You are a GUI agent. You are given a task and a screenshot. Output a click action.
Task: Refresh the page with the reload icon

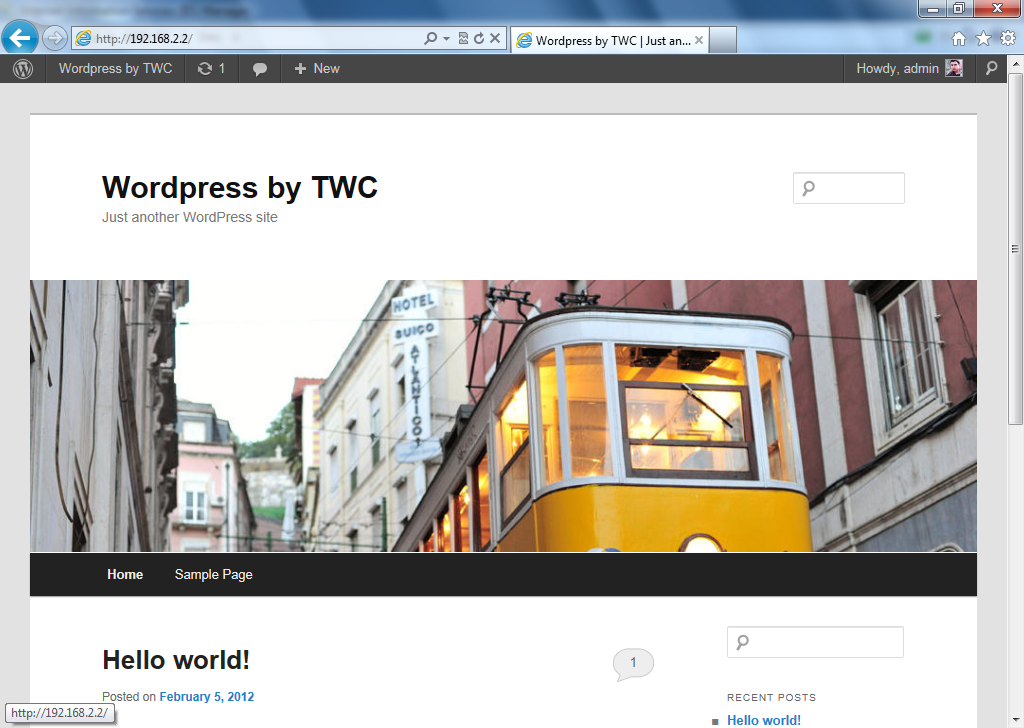pos(479,39)
